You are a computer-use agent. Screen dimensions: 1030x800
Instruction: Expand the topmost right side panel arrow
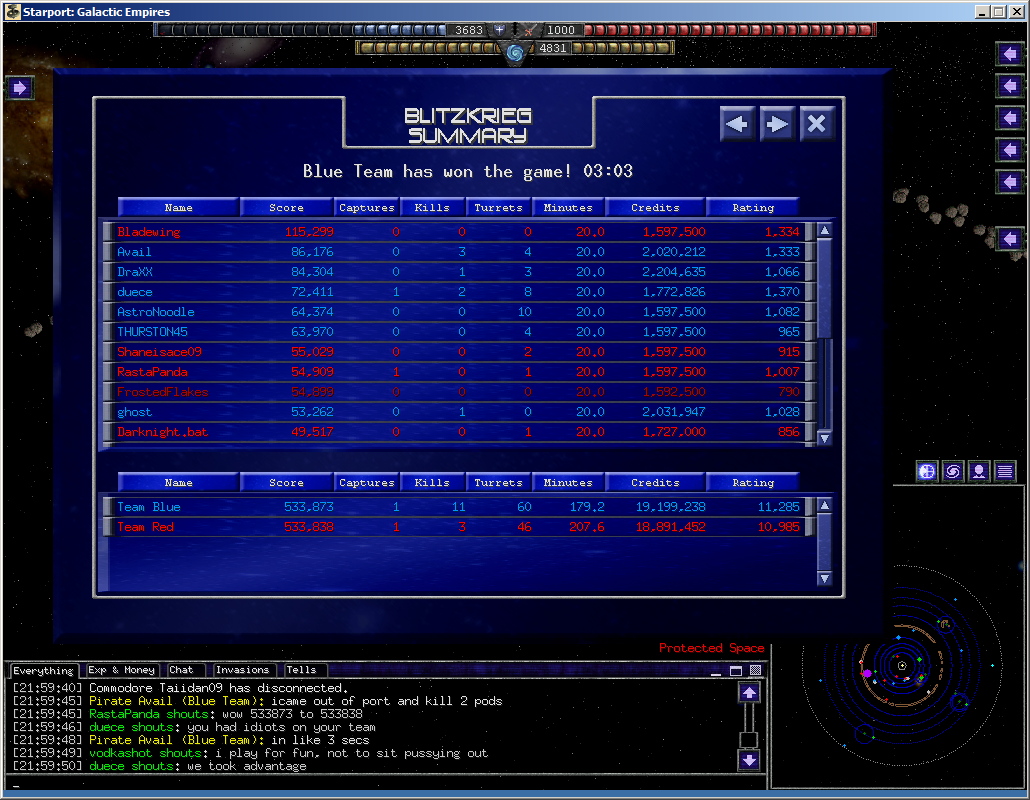1009,53
